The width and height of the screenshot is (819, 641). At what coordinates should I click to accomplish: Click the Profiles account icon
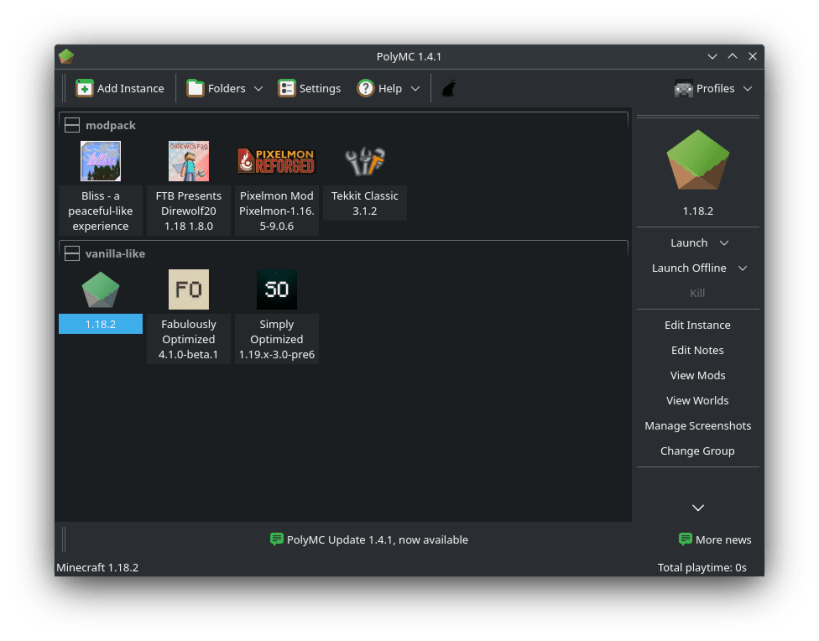tap(683, 89)
